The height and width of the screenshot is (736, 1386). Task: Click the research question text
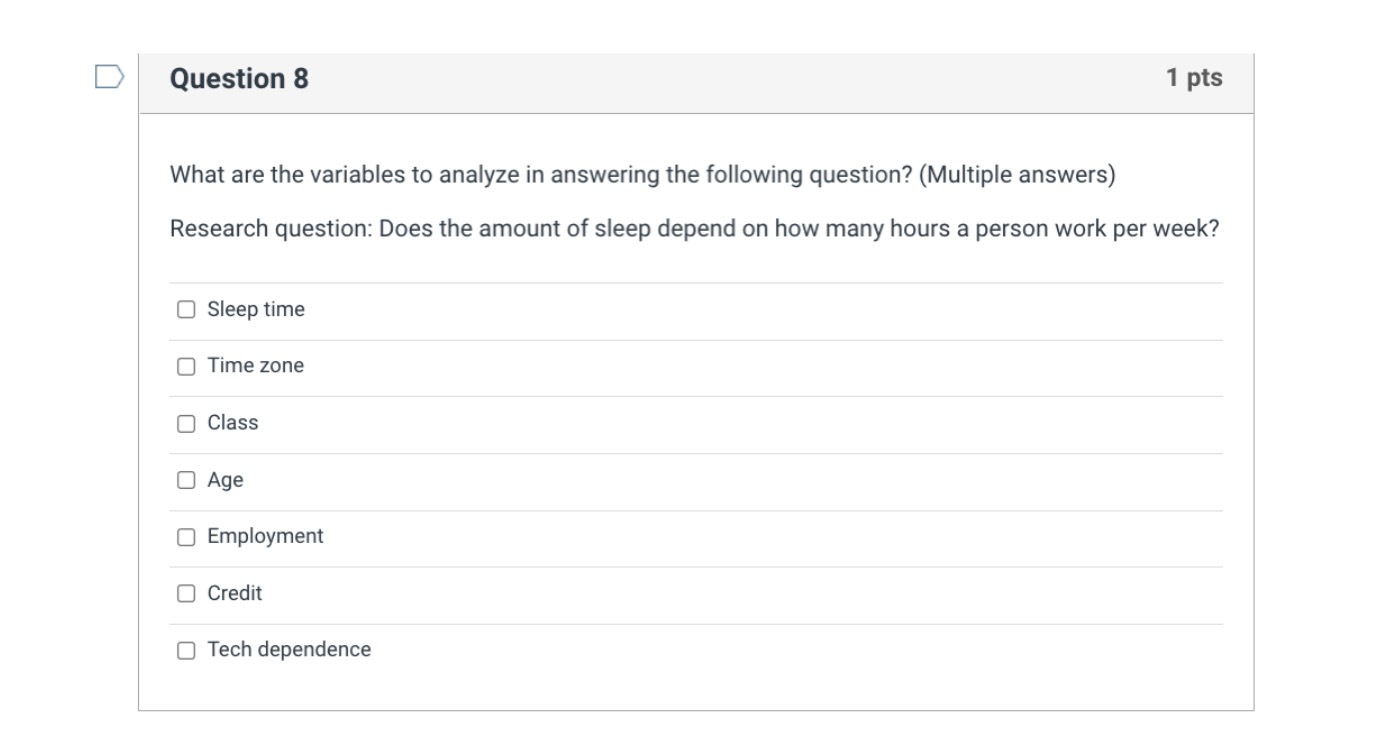tap(694, 228)
